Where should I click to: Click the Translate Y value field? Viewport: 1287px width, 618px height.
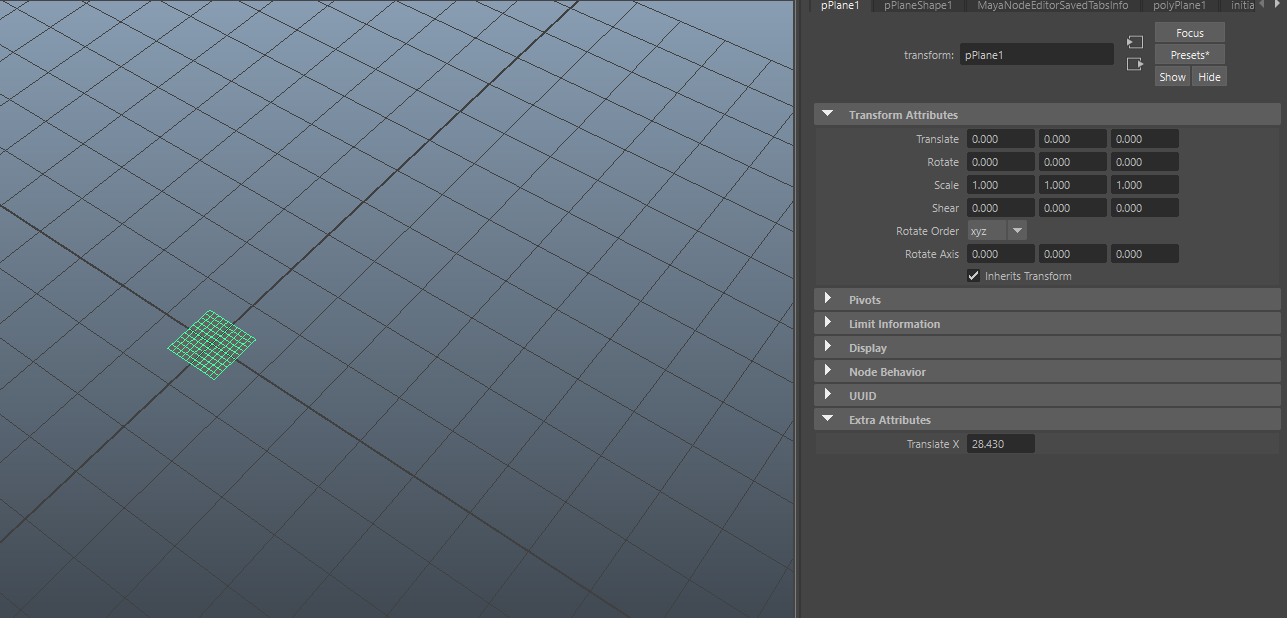[x=1073, y=139]
